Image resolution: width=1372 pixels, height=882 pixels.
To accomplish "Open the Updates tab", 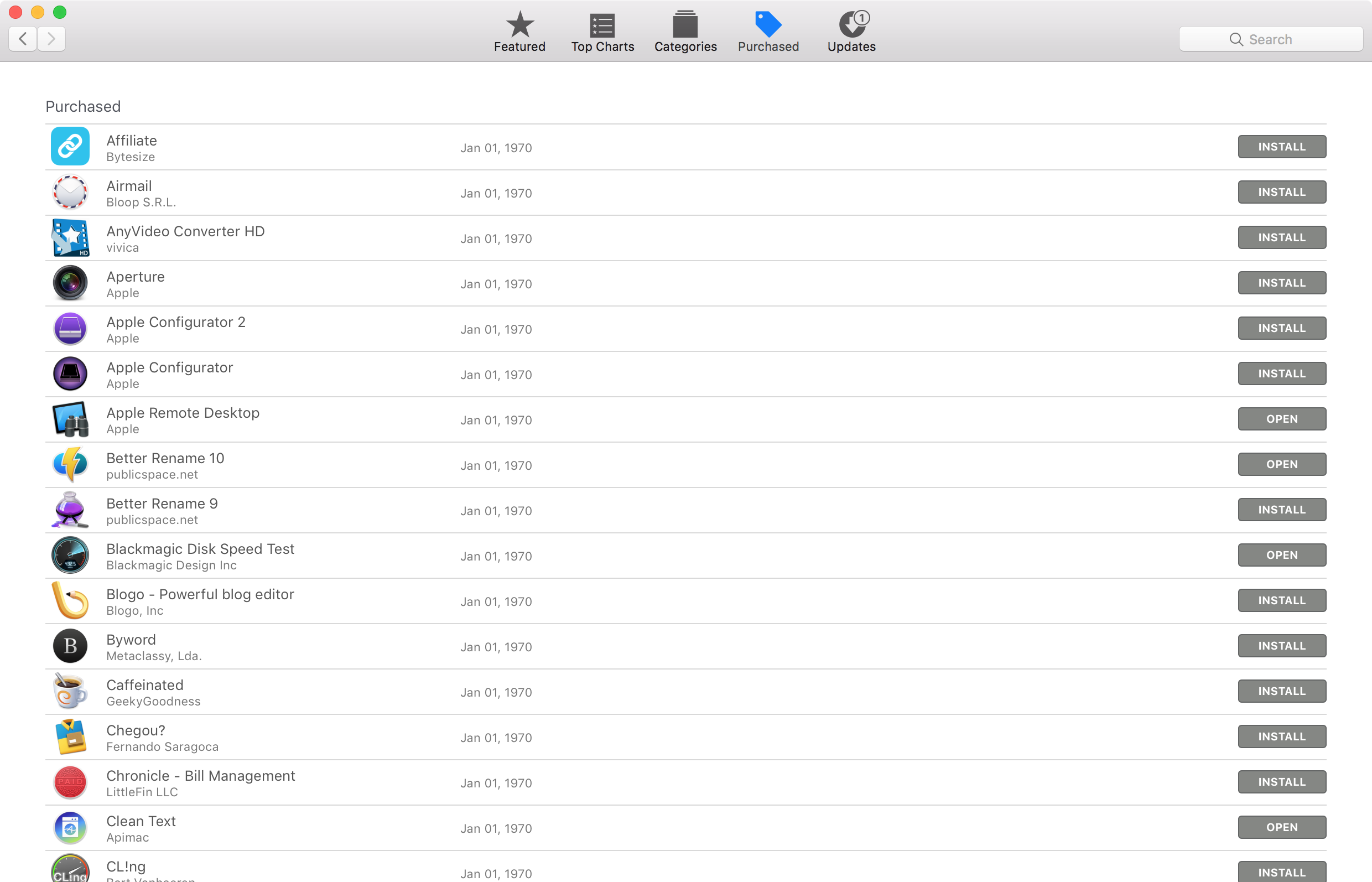I will click(x=851, y=32).
